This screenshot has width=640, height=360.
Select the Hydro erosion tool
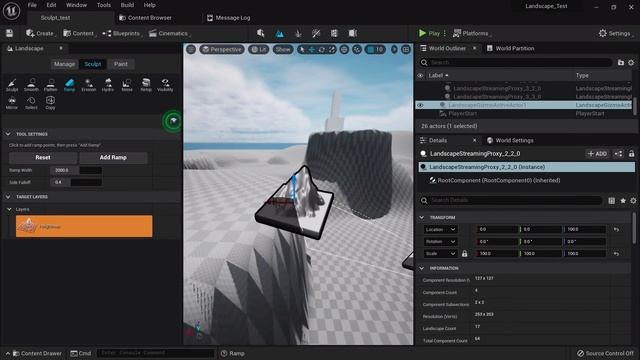[x=108, y=85]
